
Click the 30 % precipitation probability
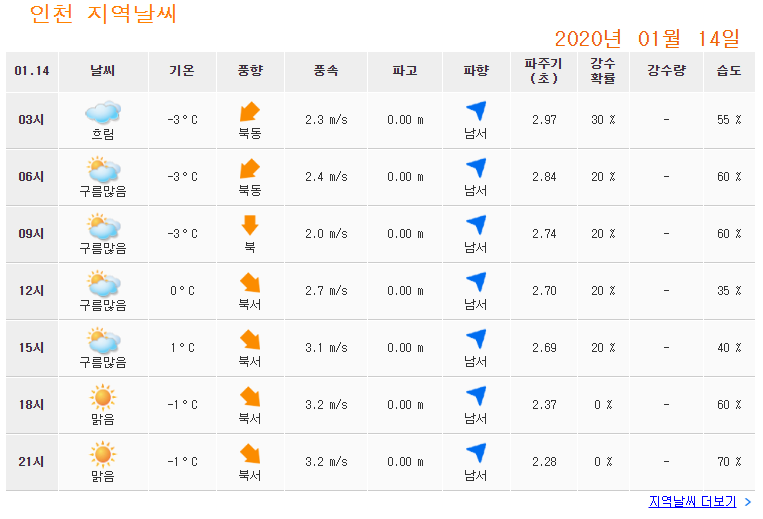click(603, 120)
